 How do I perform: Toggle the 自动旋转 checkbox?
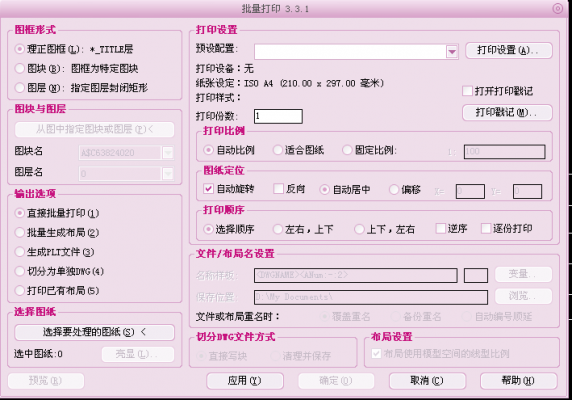(208, 189)
